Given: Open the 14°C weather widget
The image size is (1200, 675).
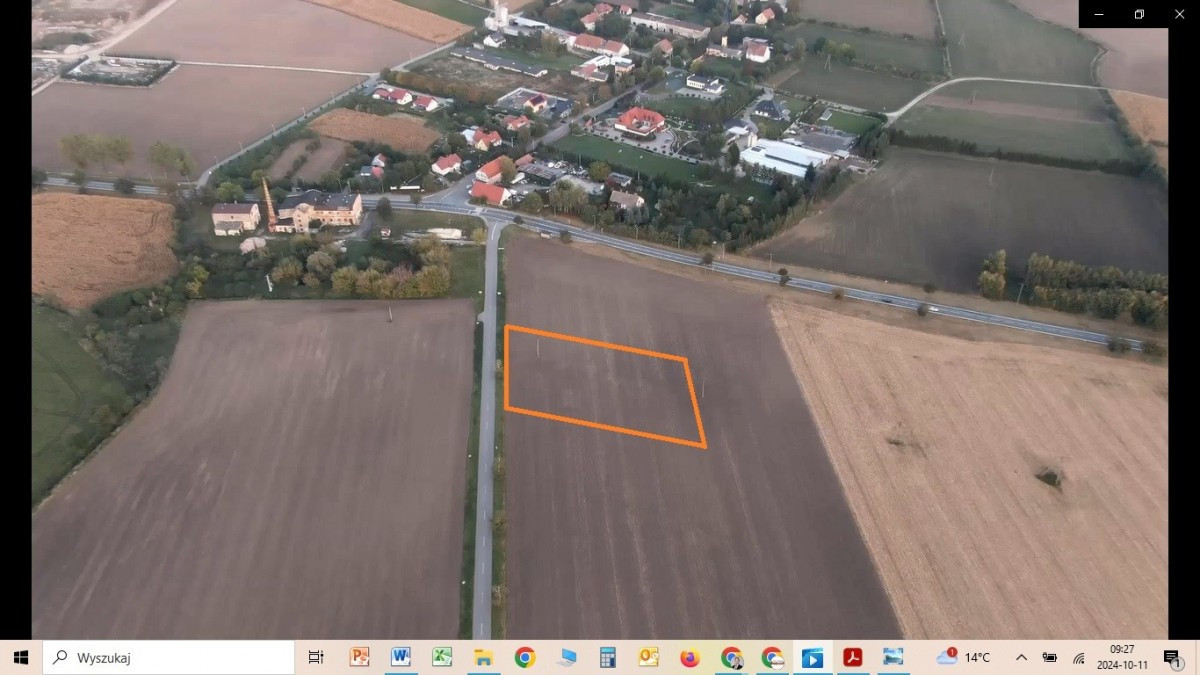Looking at the screenshot, I should [964, 657].
